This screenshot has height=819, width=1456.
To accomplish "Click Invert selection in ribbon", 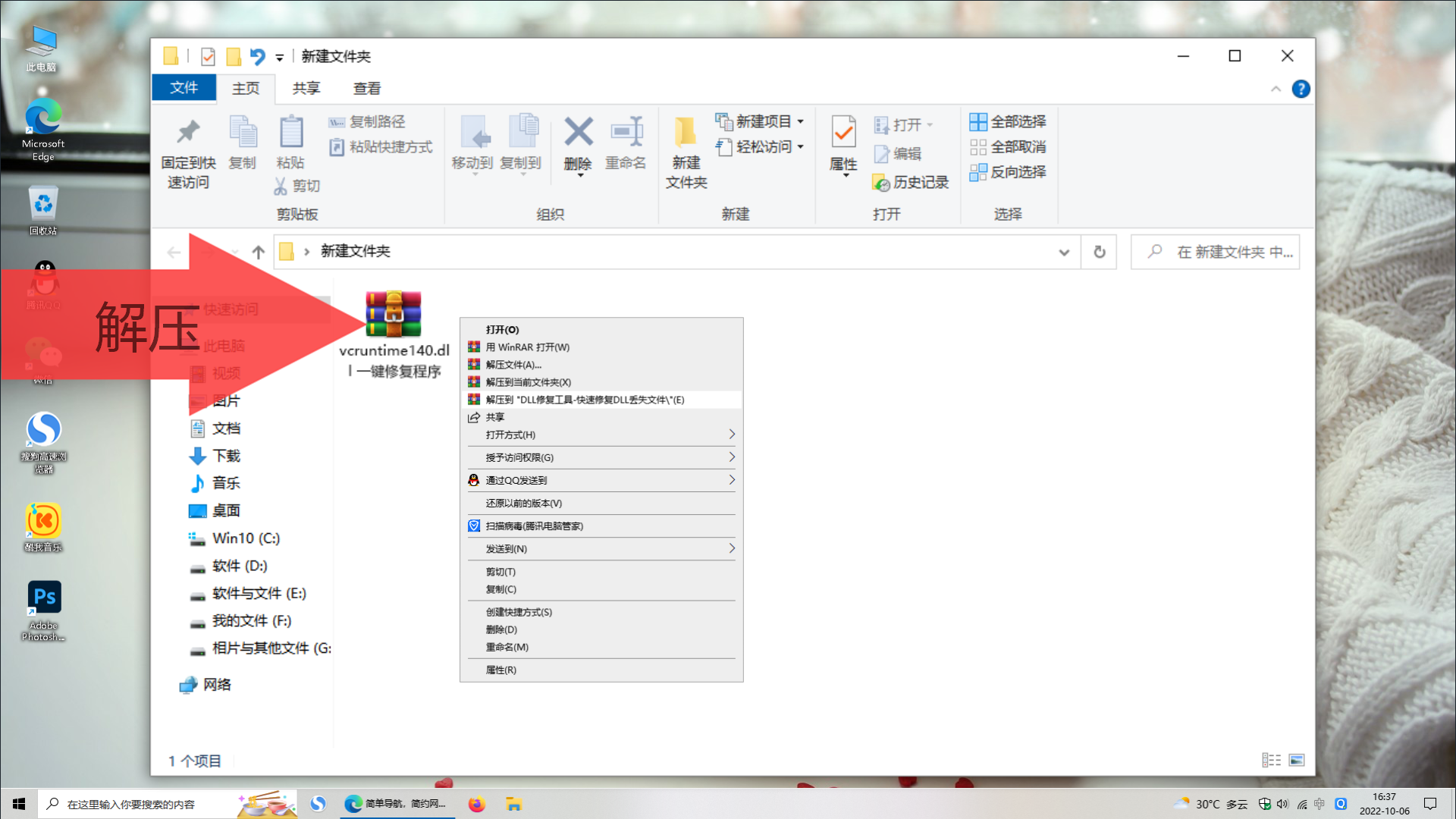I will pos(1008,172).
